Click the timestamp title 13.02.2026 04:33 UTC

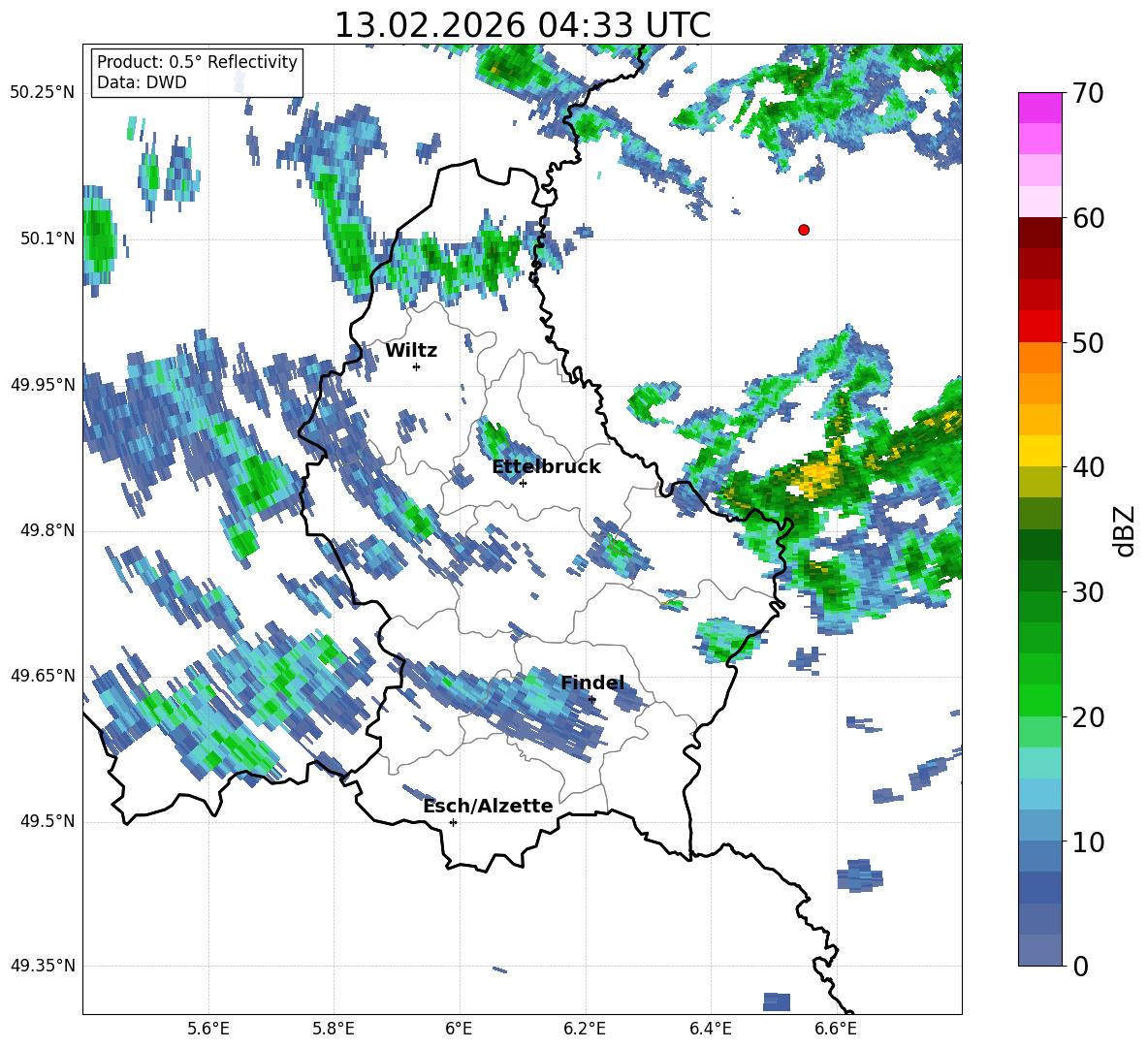pos(522,25)
